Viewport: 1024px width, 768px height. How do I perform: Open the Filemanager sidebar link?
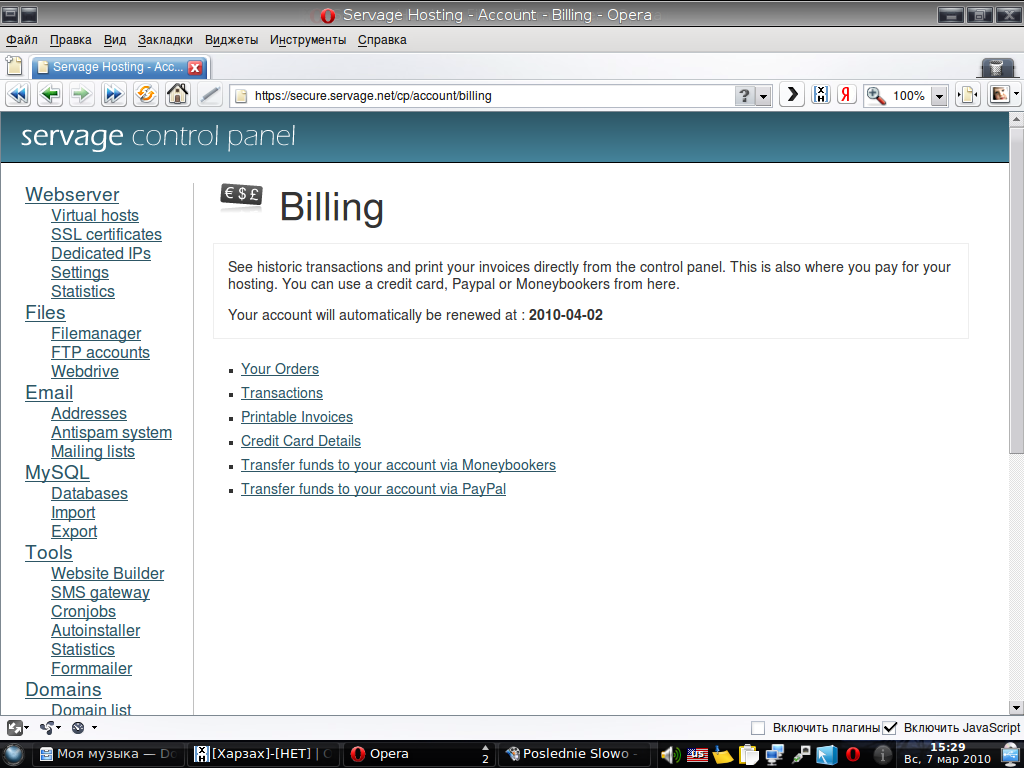(x=96, y=334)
